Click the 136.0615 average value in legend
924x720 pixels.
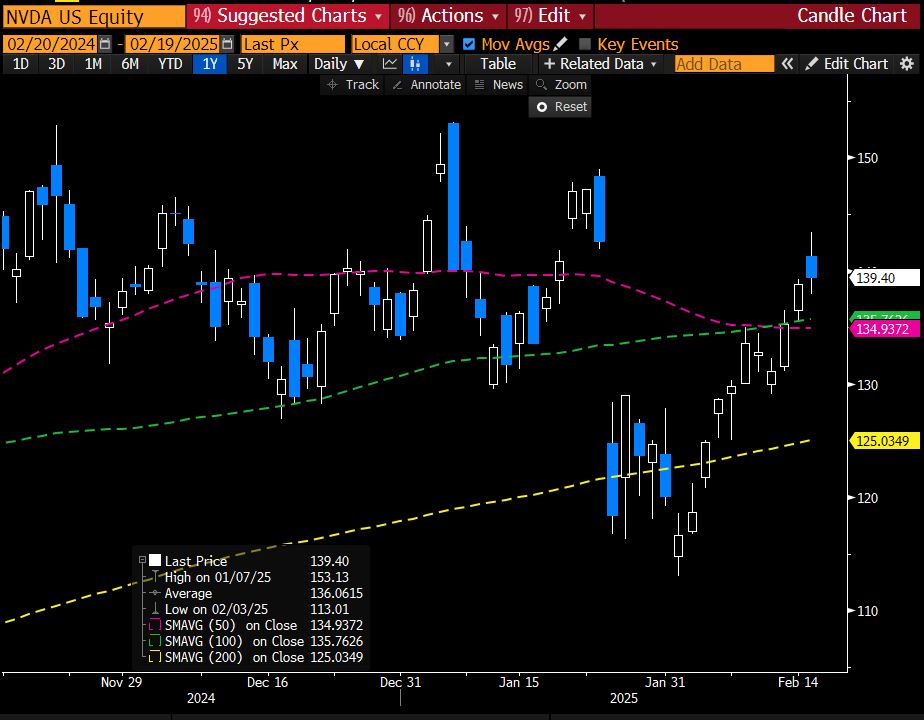[336, 593]
